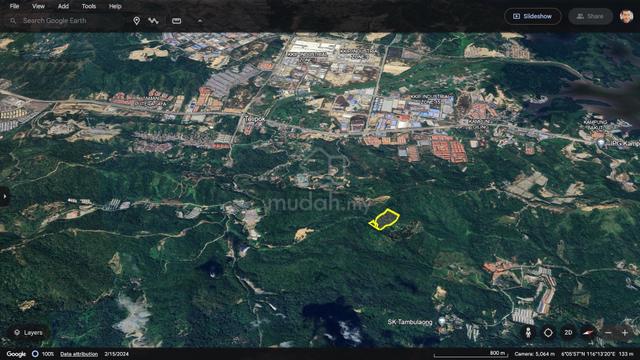The width and height of the screenshot is (640, 360).
Task: Start the Slideshow presentation
Action: [533, 16]
